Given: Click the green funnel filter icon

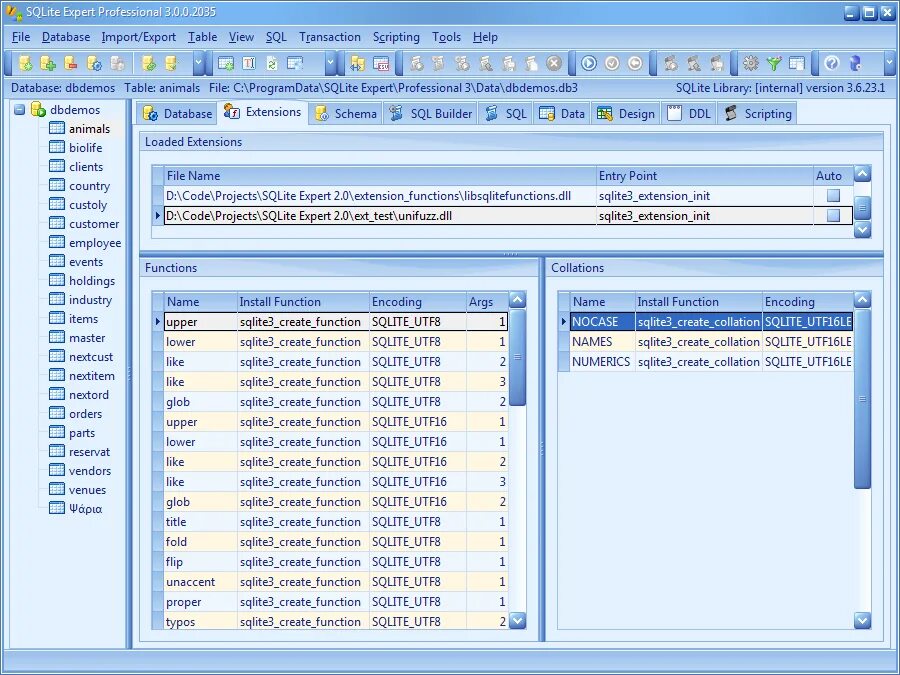Looking at the screenshot, I should tap(774, 63).
